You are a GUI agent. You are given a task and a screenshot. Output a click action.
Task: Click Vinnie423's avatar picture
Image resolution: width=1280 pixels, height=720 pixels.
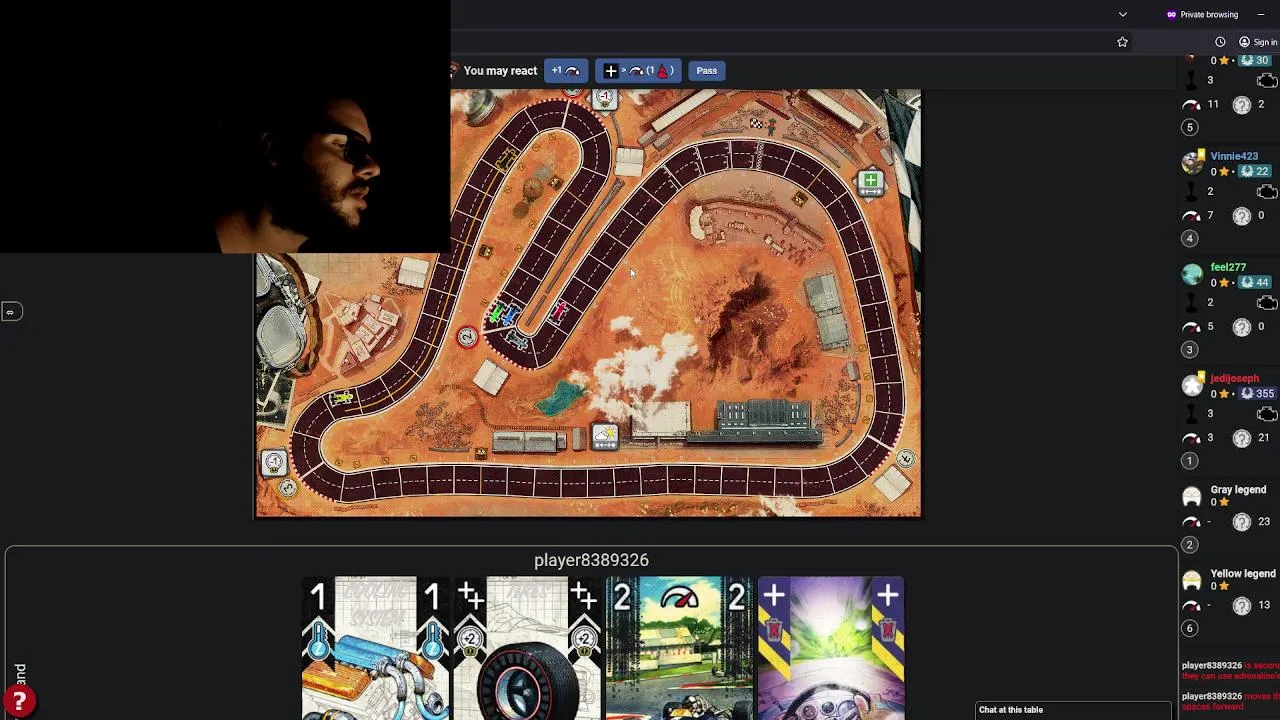tap(1191, 163)
